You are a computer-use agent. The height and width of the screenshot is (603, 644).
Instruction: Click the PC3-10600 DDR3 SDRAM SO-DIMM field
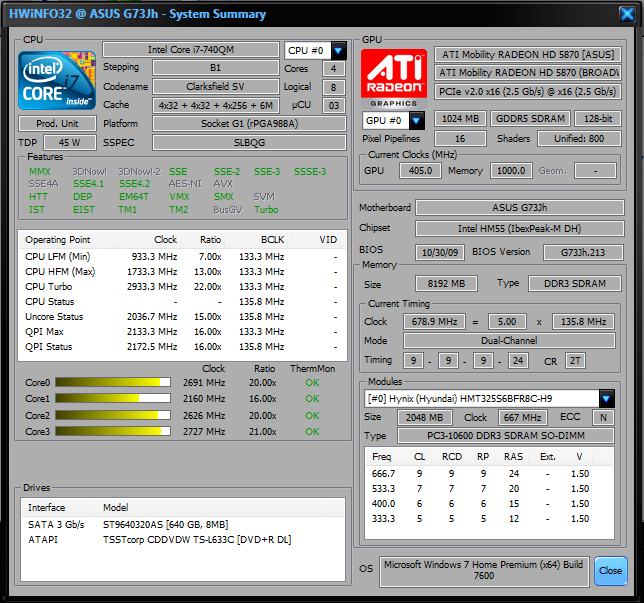tap(506, 435)
